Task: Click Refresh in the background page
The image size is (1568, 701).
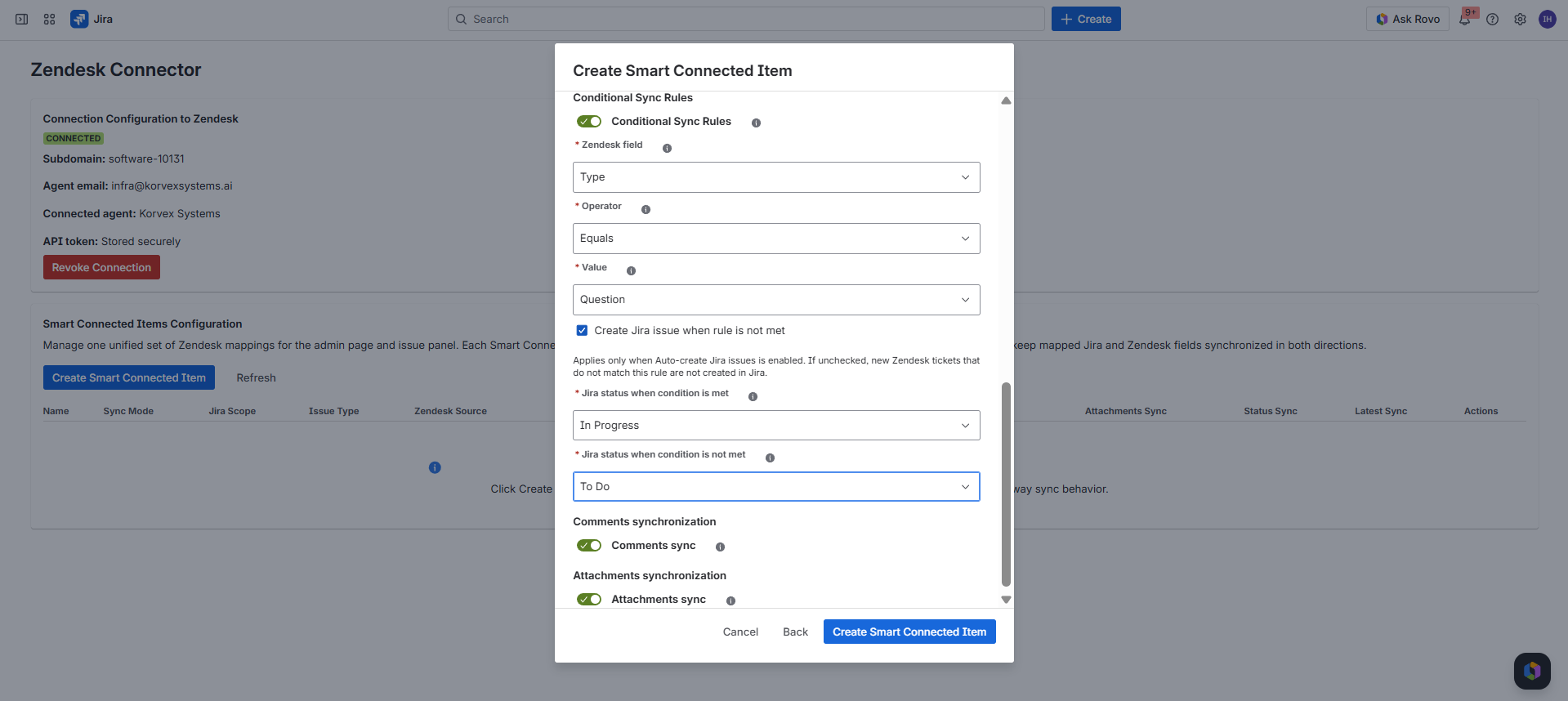Action: pos(256,377)
